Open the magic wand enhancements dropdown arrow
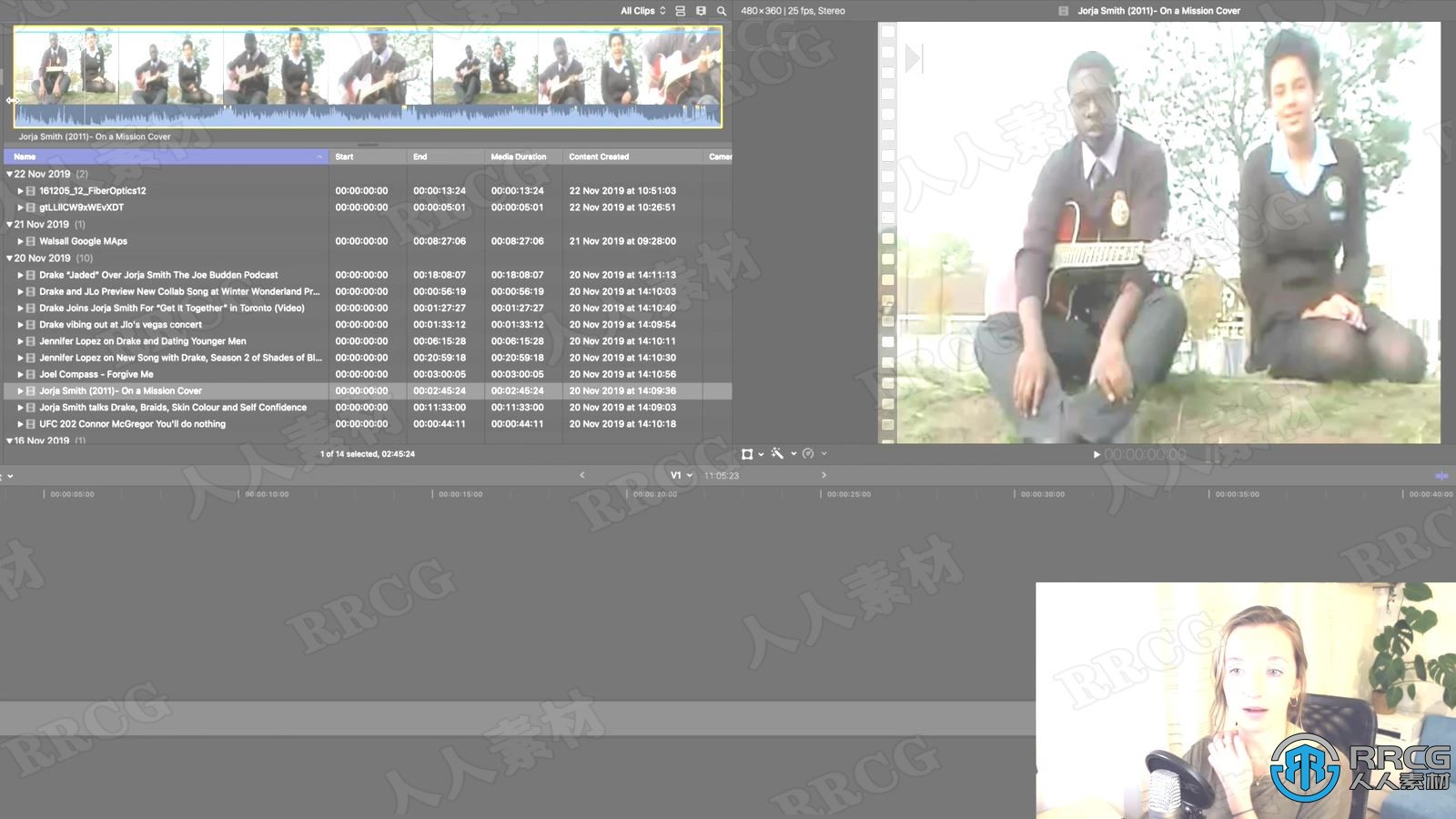This screenshot has width=1456, height=819. [x=794, y=454]
